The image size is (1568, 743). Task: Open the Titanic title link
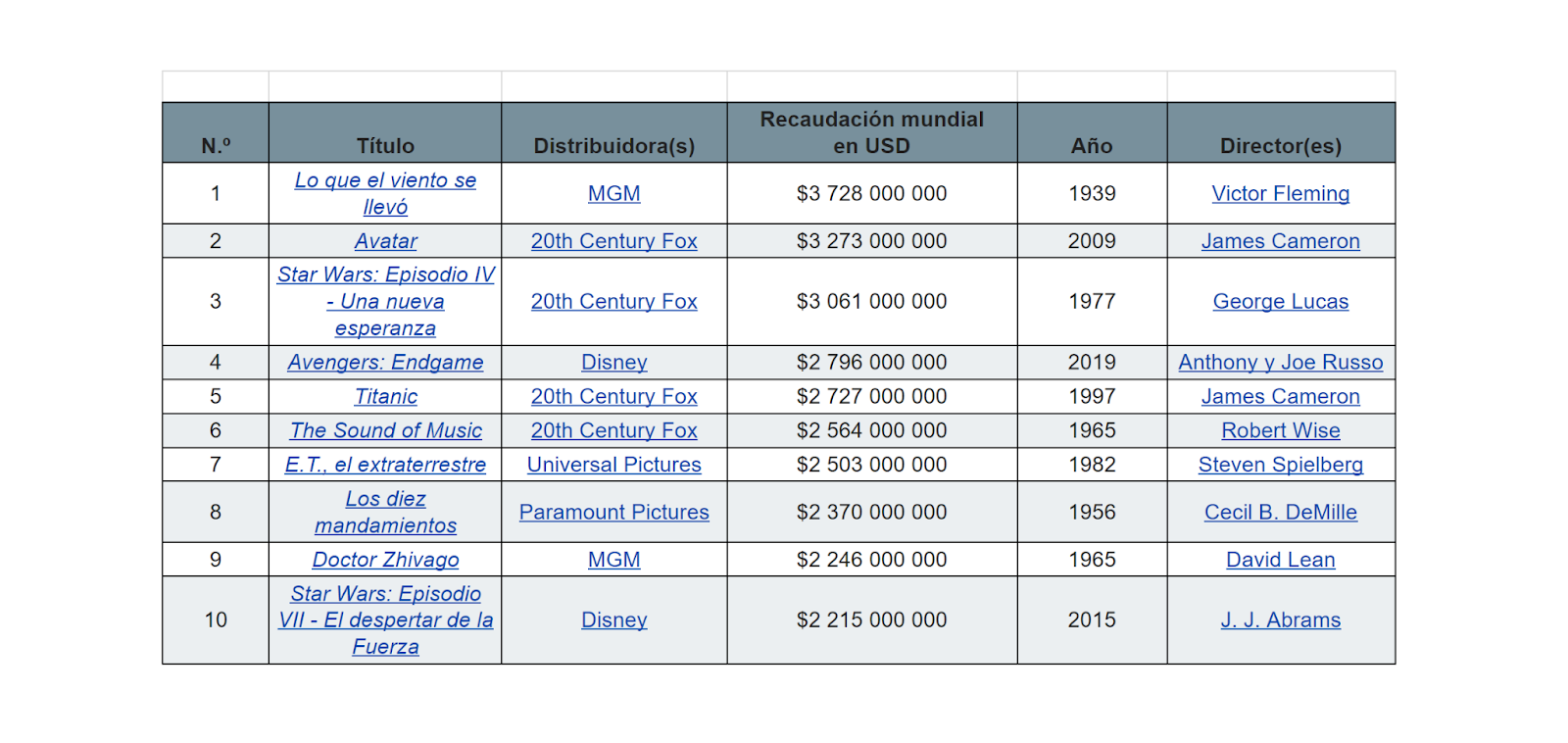[x=385, y=396]
